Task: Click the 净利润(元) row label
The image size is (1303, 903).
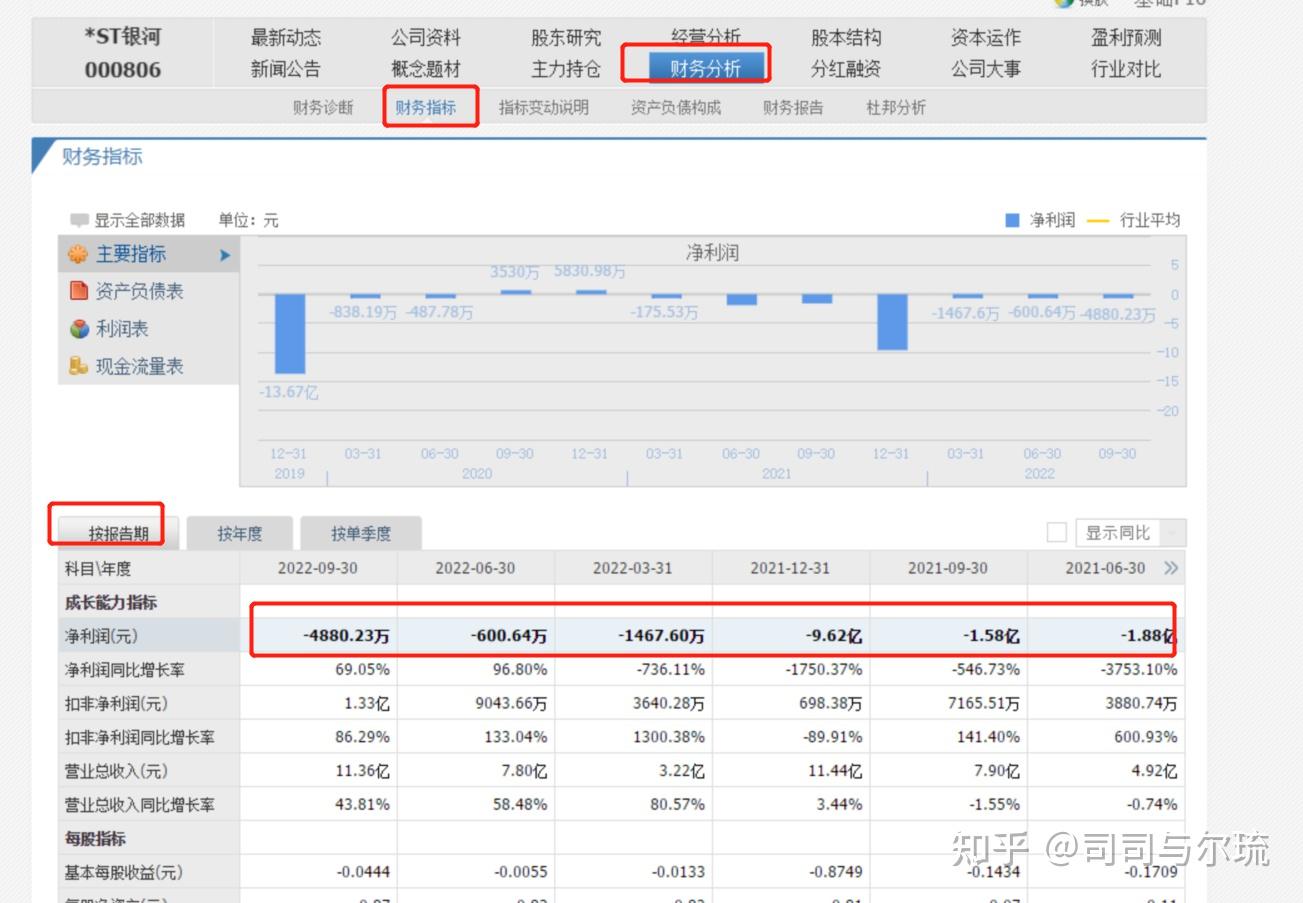Action: [x=101, y=636]
